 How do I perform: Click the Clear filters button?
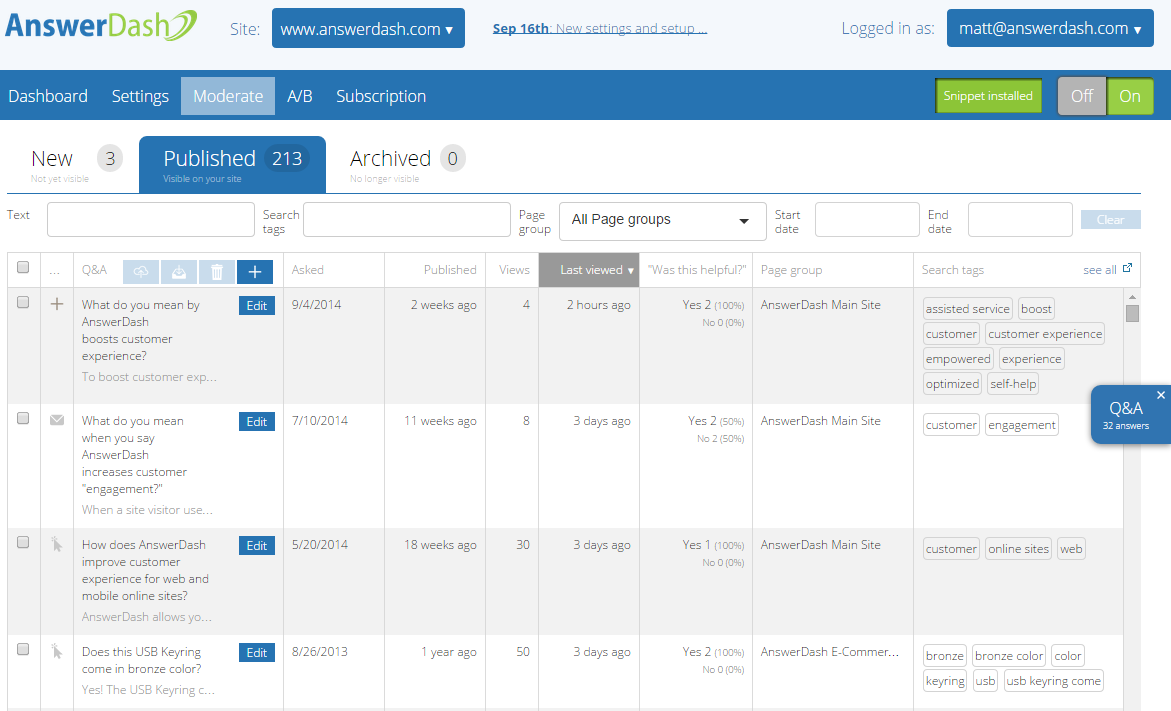pos(1111,220)
